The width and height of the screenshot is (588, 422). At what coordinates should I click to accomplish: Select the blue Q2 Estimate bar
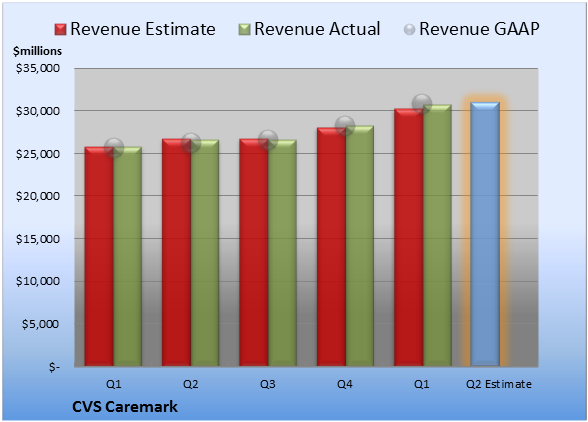485,234
